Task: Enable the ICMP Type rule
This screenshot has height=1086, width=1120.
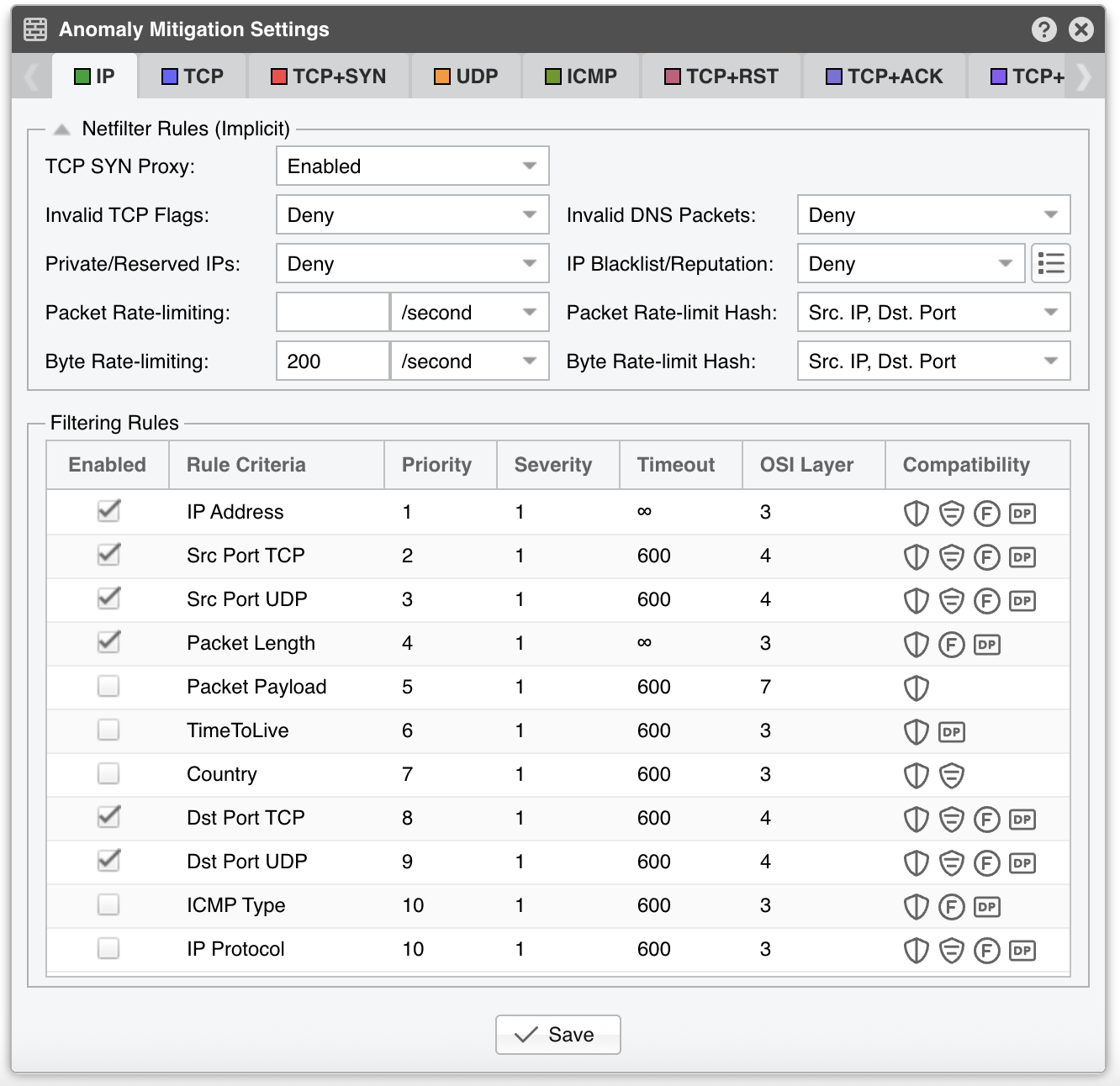Action: point(108,904)
